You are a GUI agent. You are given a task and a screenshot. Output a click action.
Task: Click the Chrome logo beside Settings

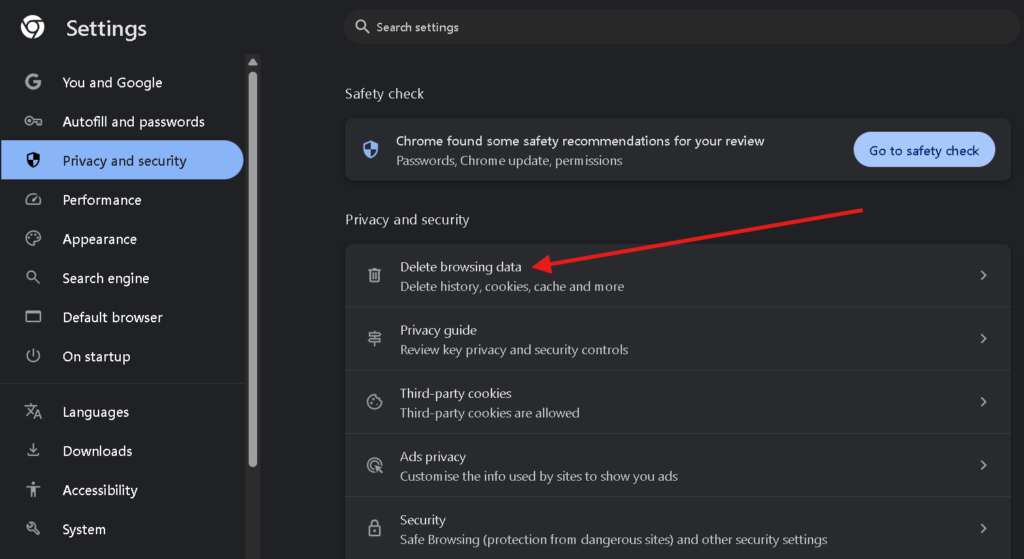click(x=32, y=27)
